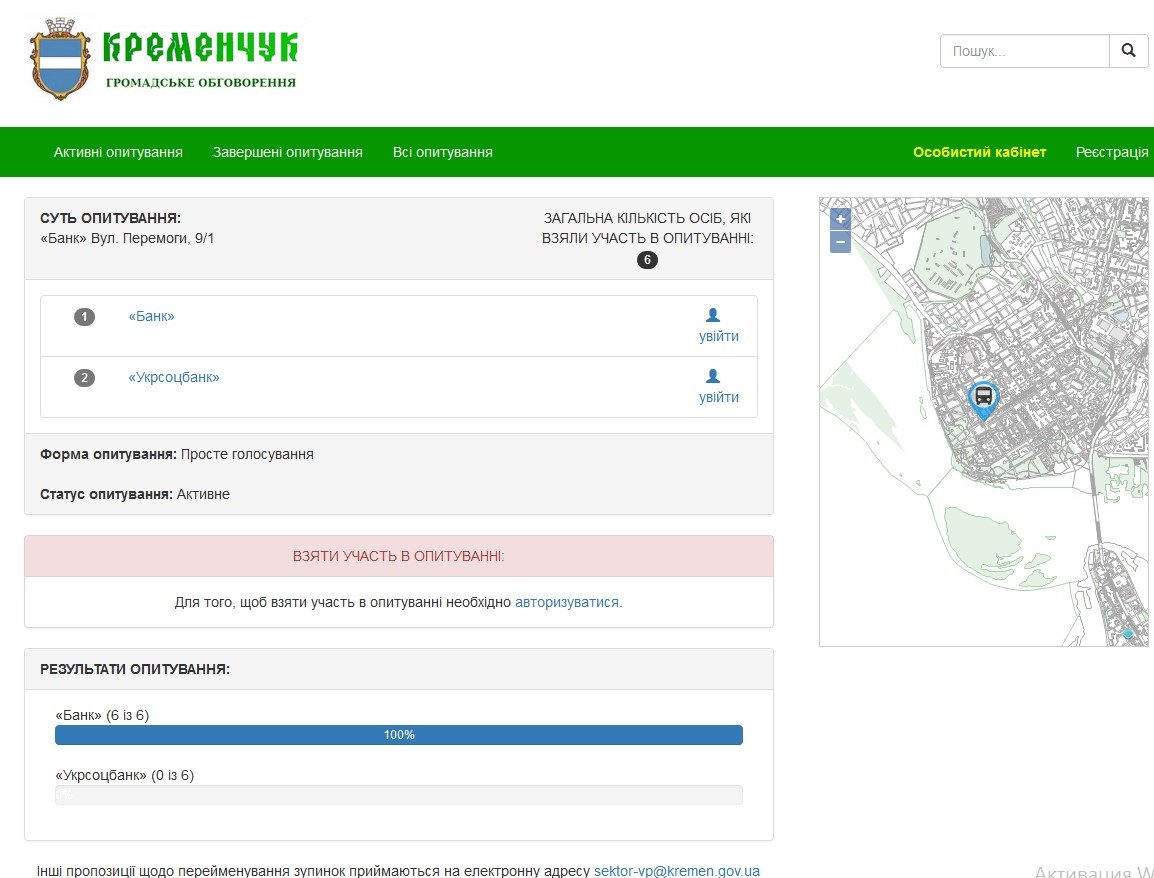
Task: Go to Всі опитування page
Action: coord(442,152)
